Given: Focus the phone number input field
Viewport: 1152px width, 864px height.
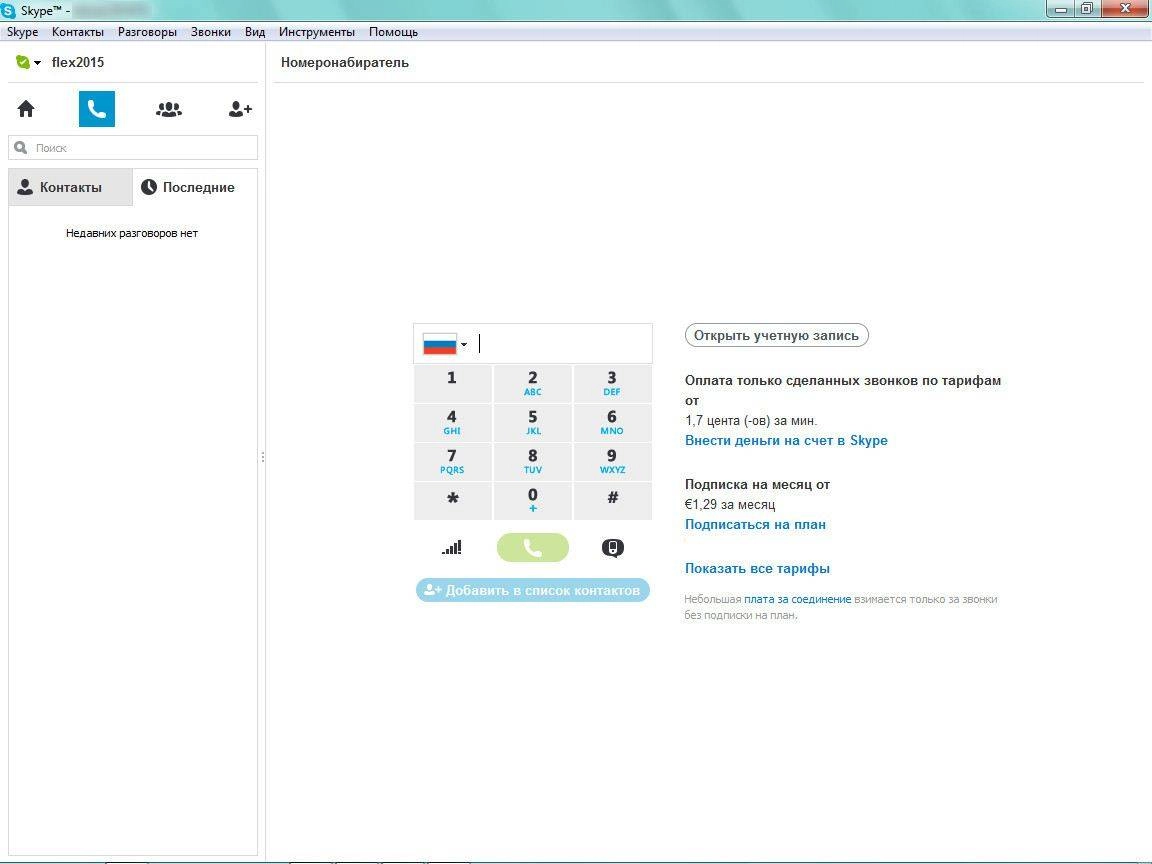Looking at the screenshot, I should 562,344.
